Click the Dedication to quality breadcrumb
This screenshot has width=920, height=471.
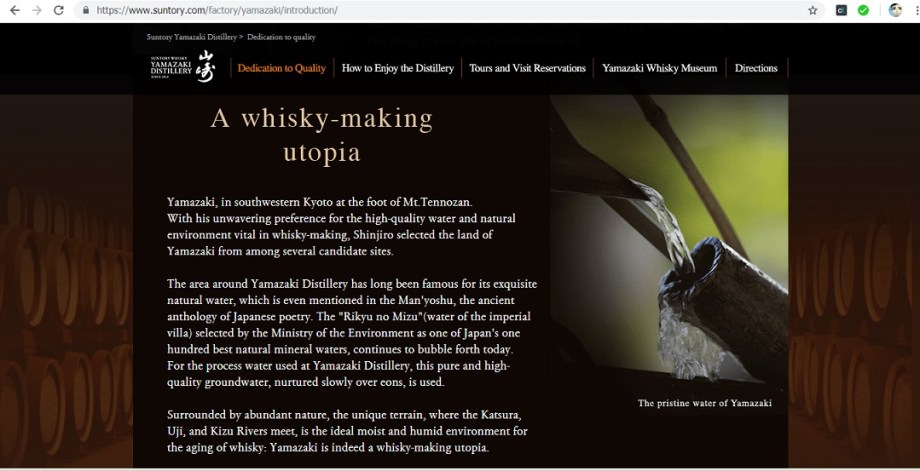(x=281, y=37)
